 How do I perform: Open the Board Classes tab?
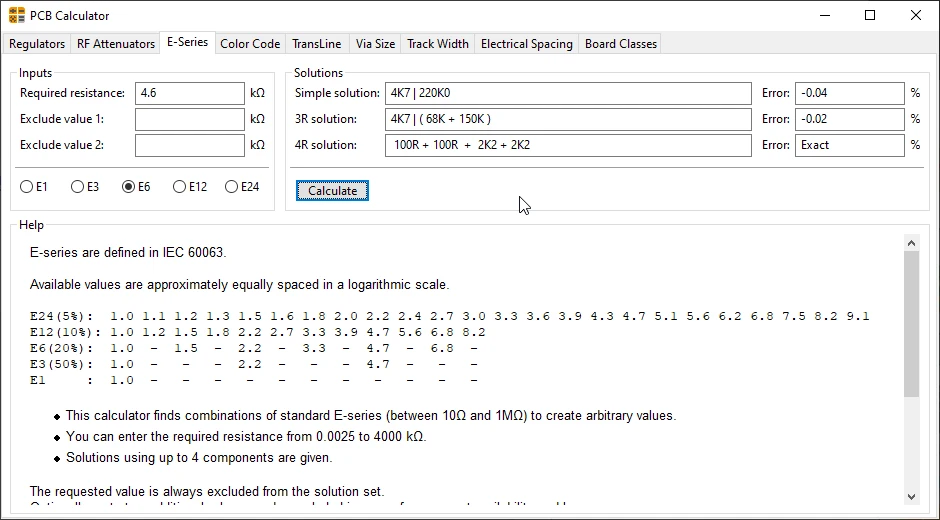pyautogui.click(x=620, y=44)
